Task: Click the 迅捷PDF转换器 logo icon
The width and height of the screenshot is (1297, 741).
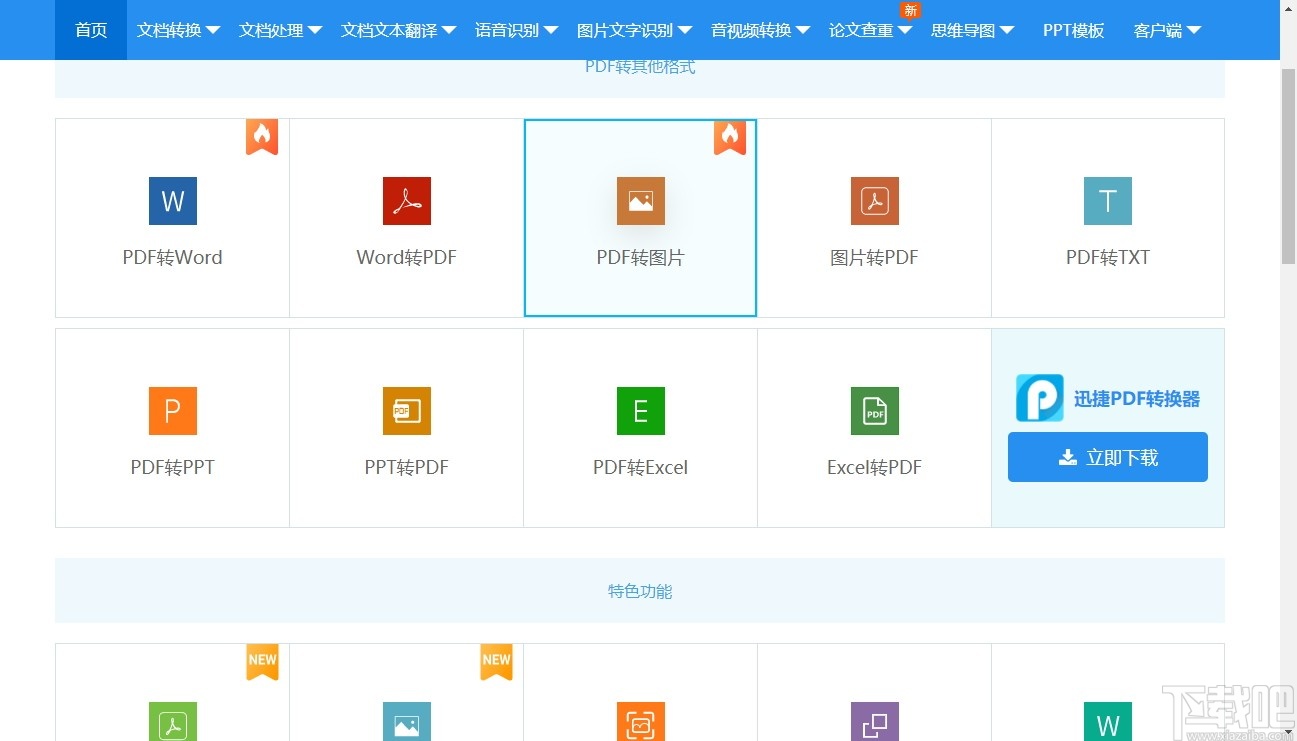Action: pyautogui.click(x=1039, y=398)
